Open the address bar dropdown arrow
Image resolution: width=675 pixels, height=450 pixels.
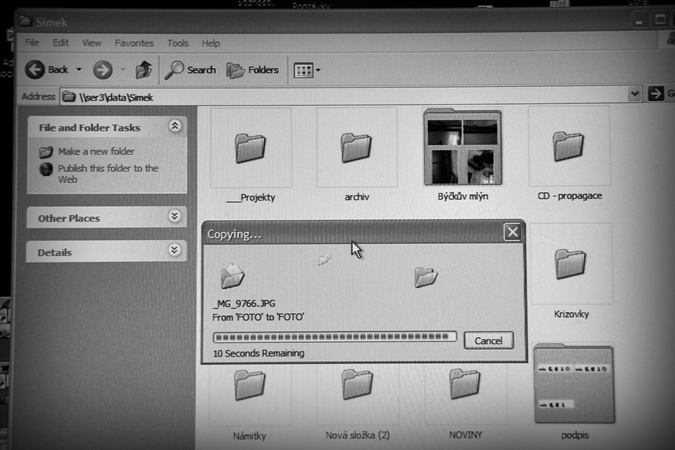tap(635, 94)
